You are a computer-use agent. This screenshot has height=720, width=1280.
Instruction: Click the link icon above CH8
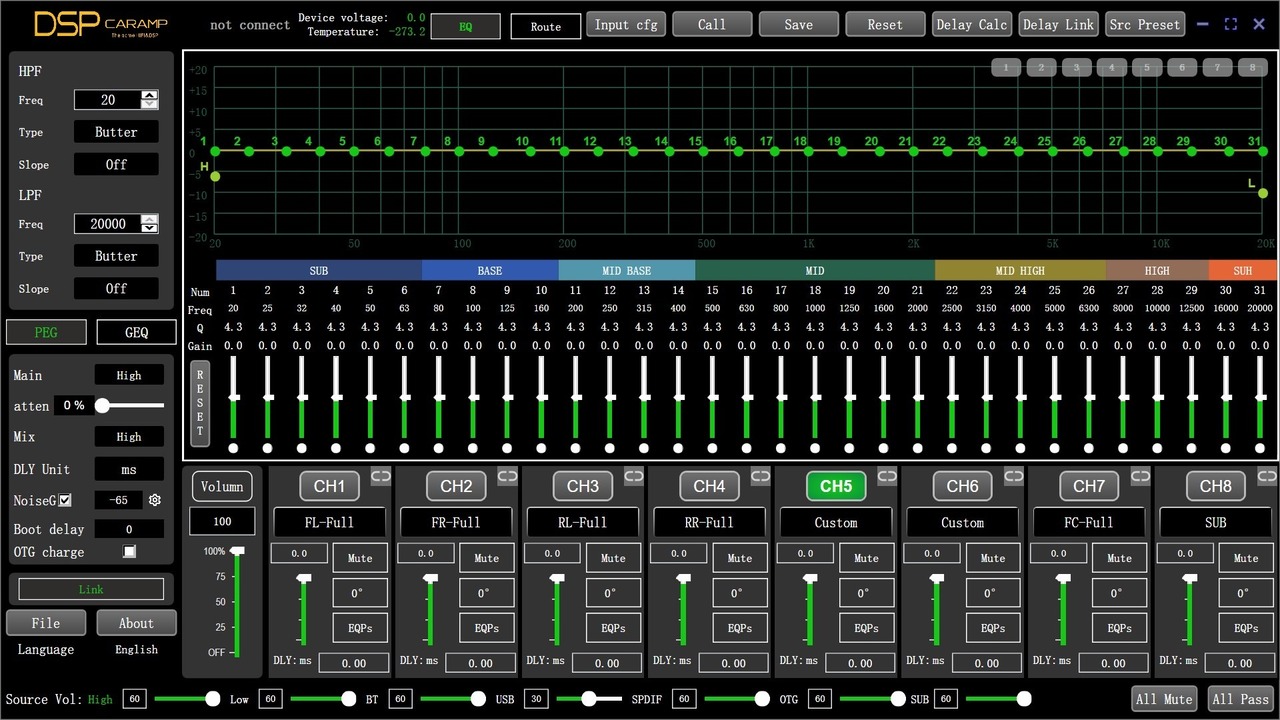[1266, 477]
